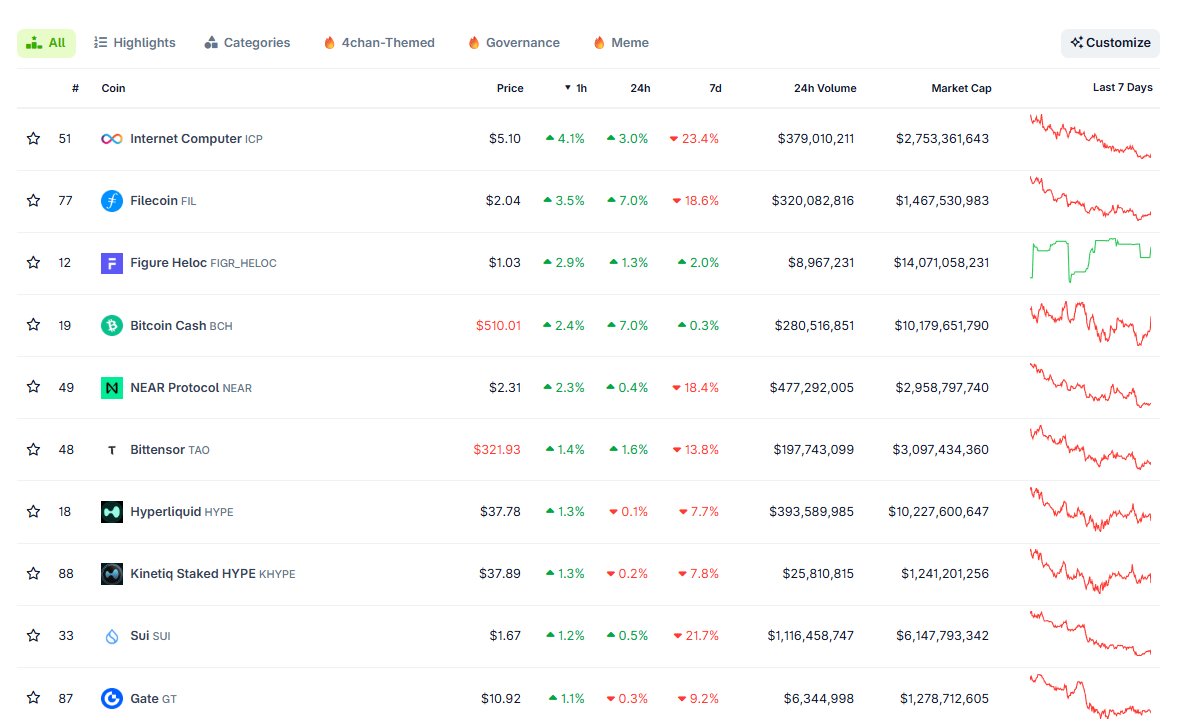This screenshot has width=1185, height=723.
Task: Sort by the Price column header
Action: 510,88
